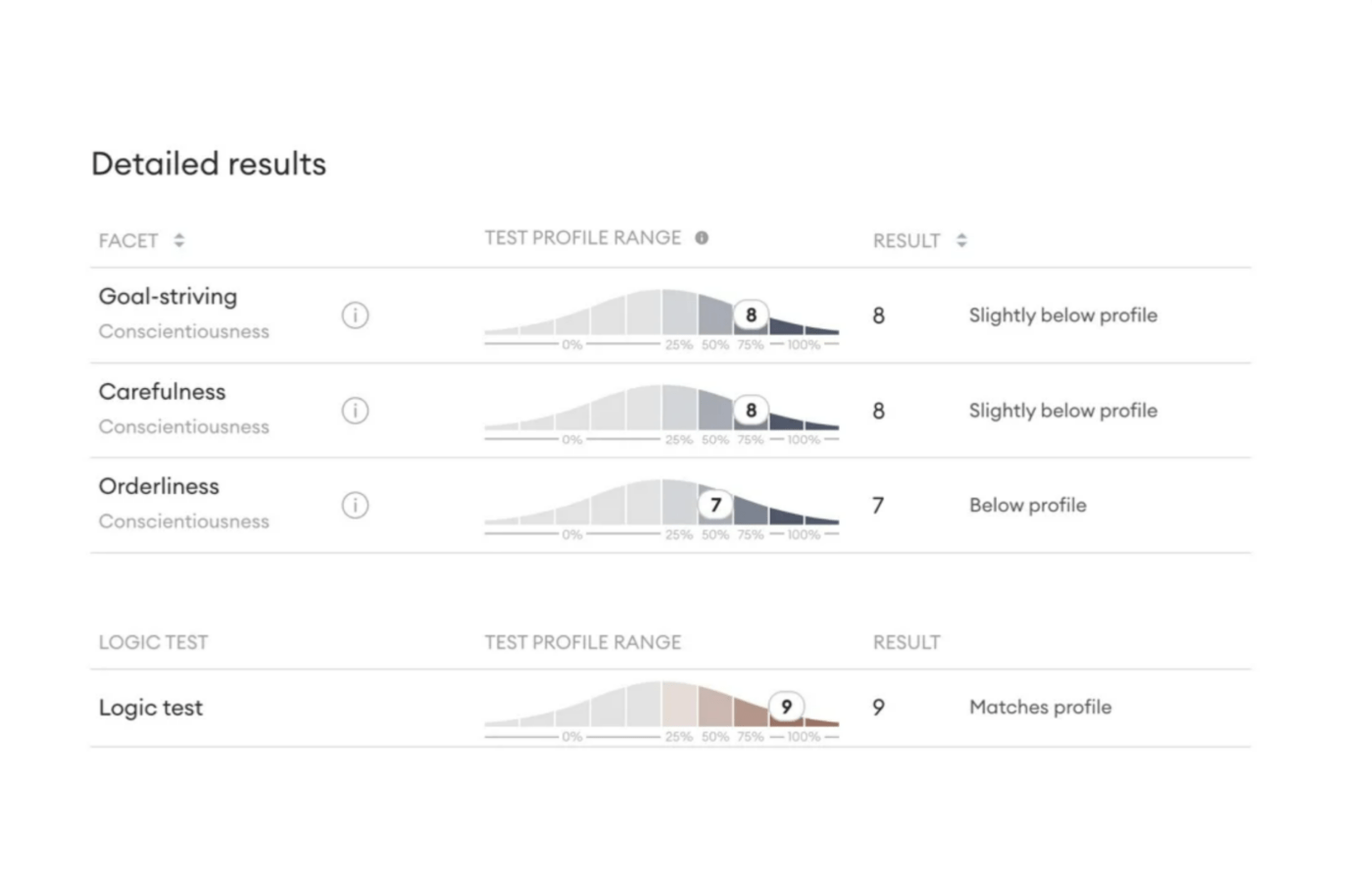
Task: Select the score 9 marker on the Logic test chart
Action: pos(786,707)
